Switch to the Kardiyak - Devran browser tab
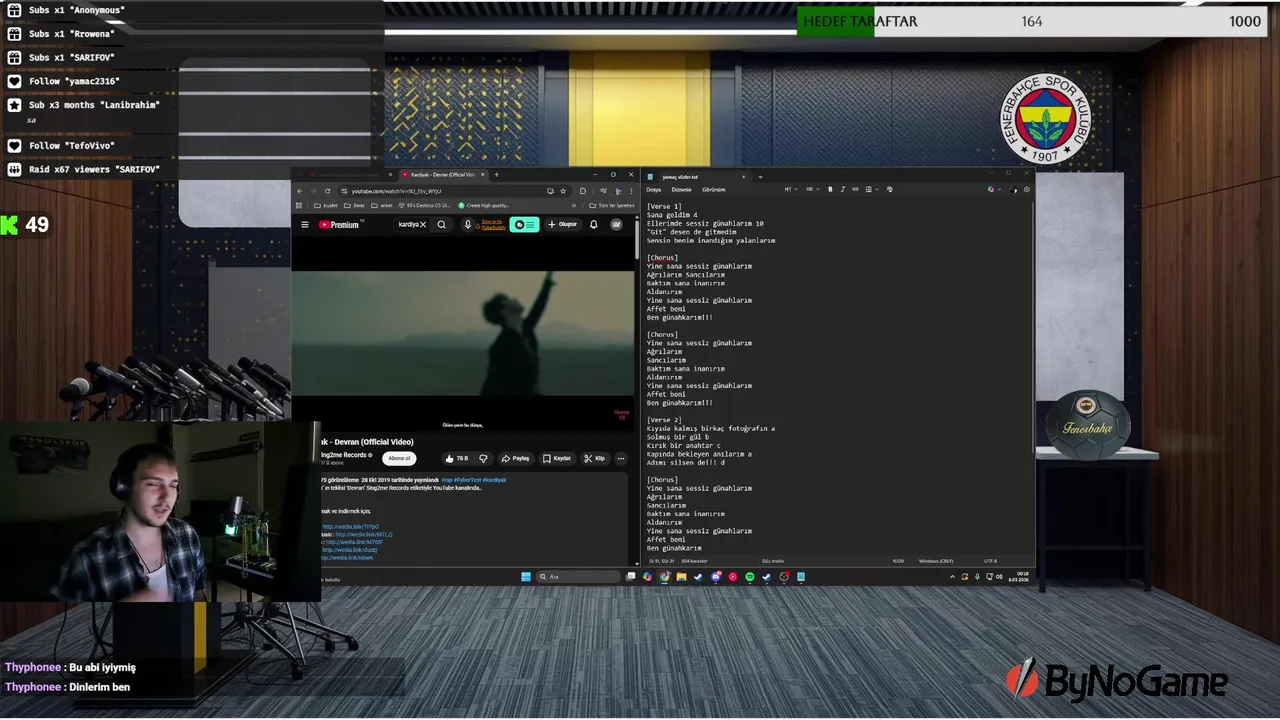 pyautogui.click(x=443, y=175)
